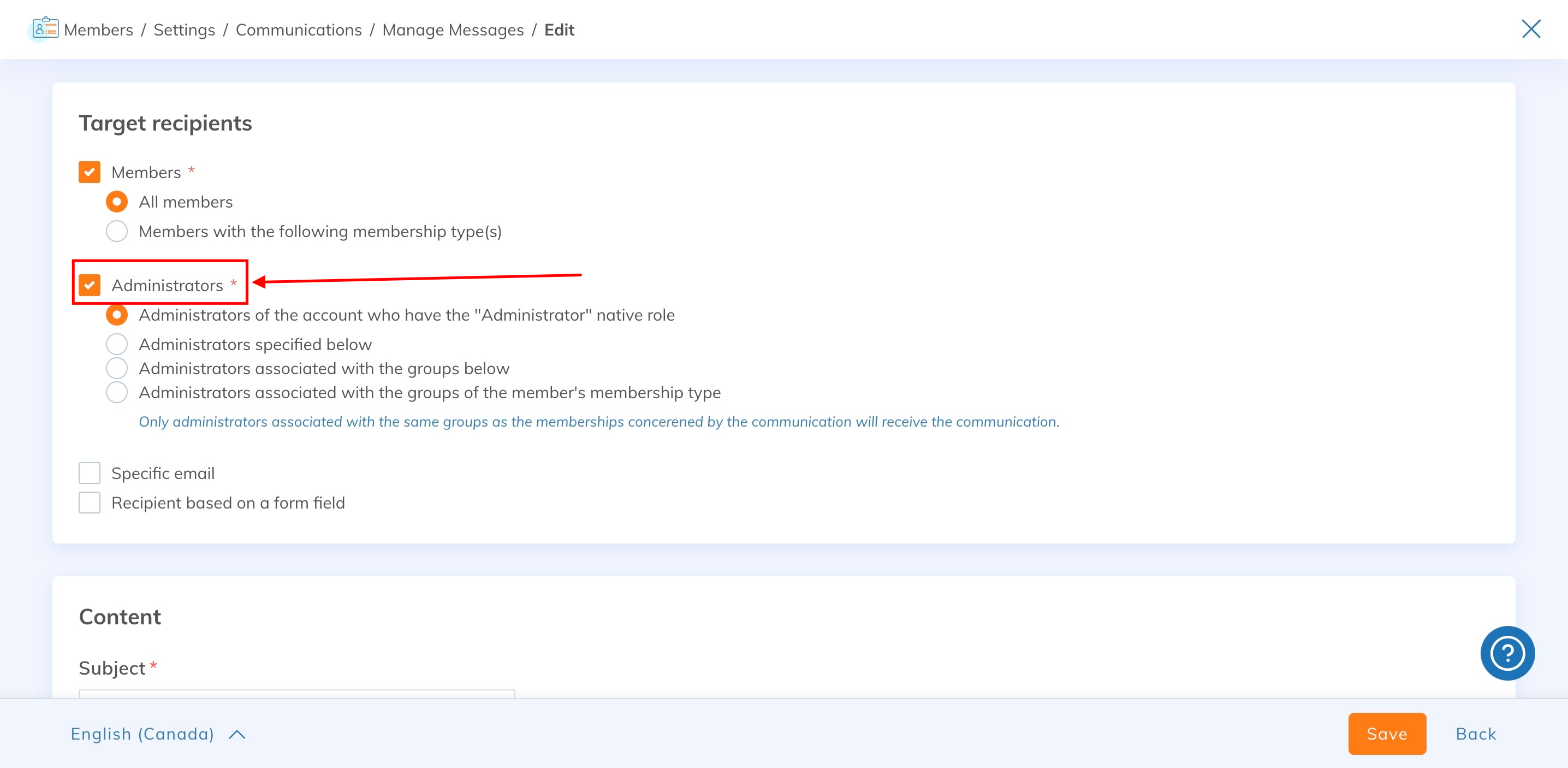1568x768 pixels.
Task: Open Settings from the breadcrumb
Action: [185, 30]
